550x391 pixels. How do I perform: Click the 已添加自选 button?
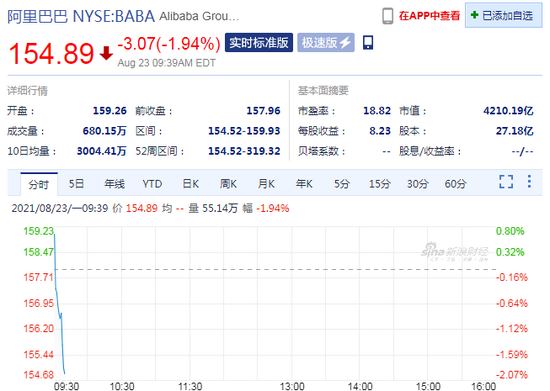[503, 15]
